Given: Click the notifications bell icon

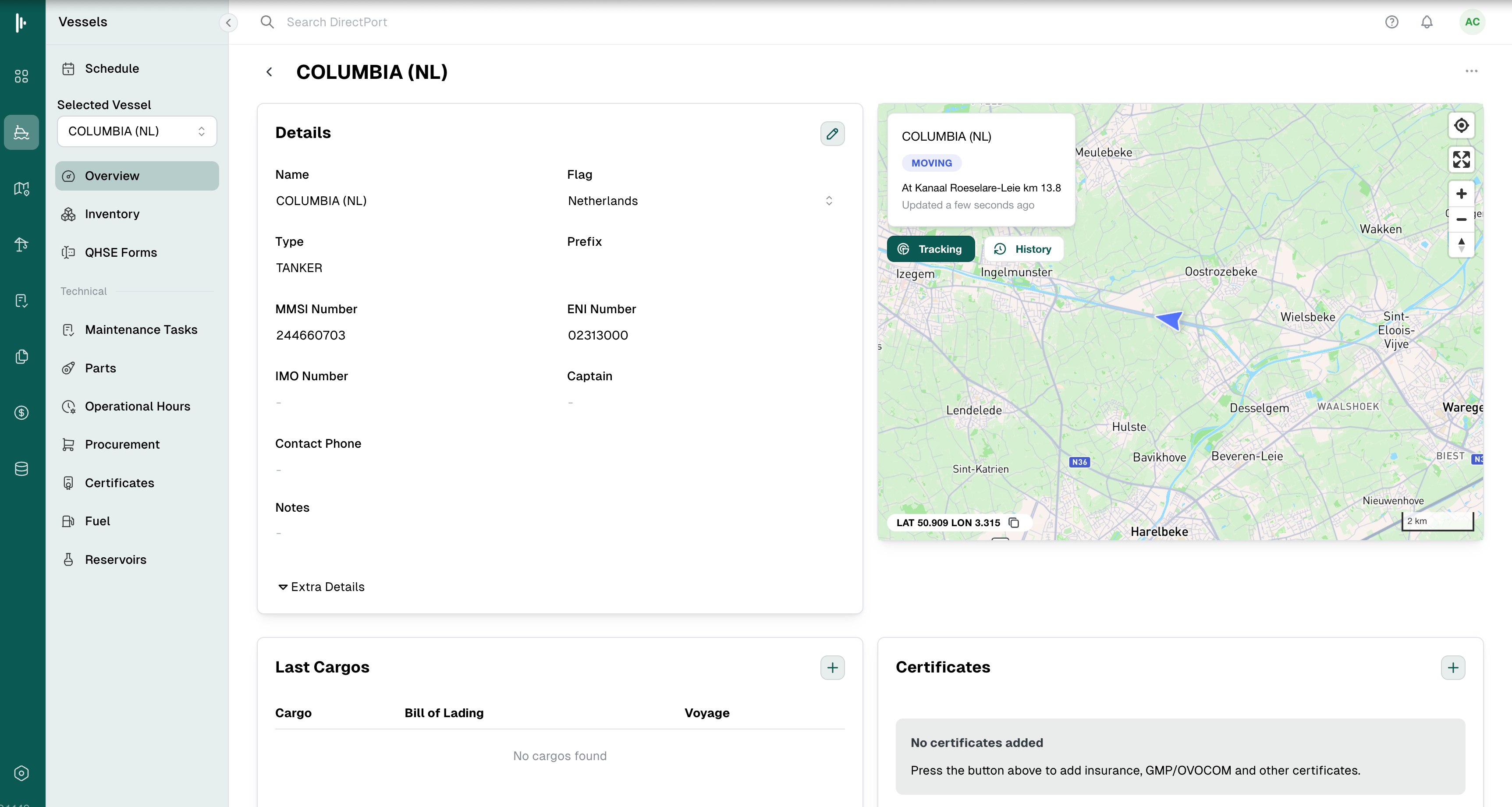Looking at the screenshot, I should click(1426, 22).
